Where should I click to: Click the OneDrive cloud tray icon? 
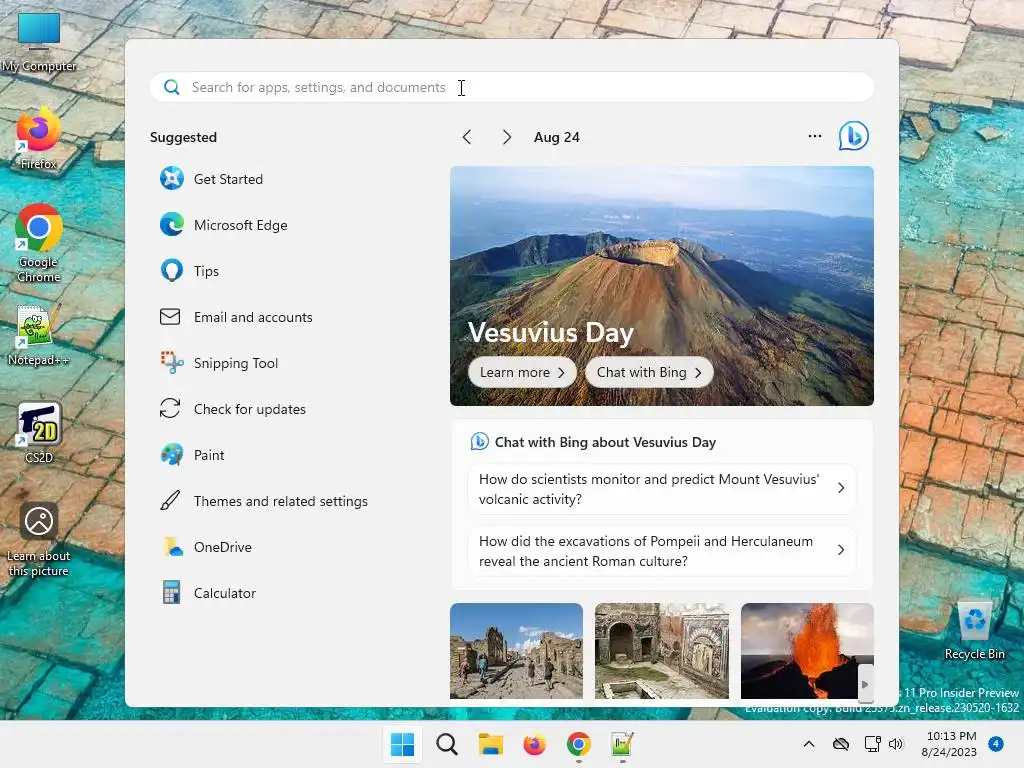pos(841,744)
